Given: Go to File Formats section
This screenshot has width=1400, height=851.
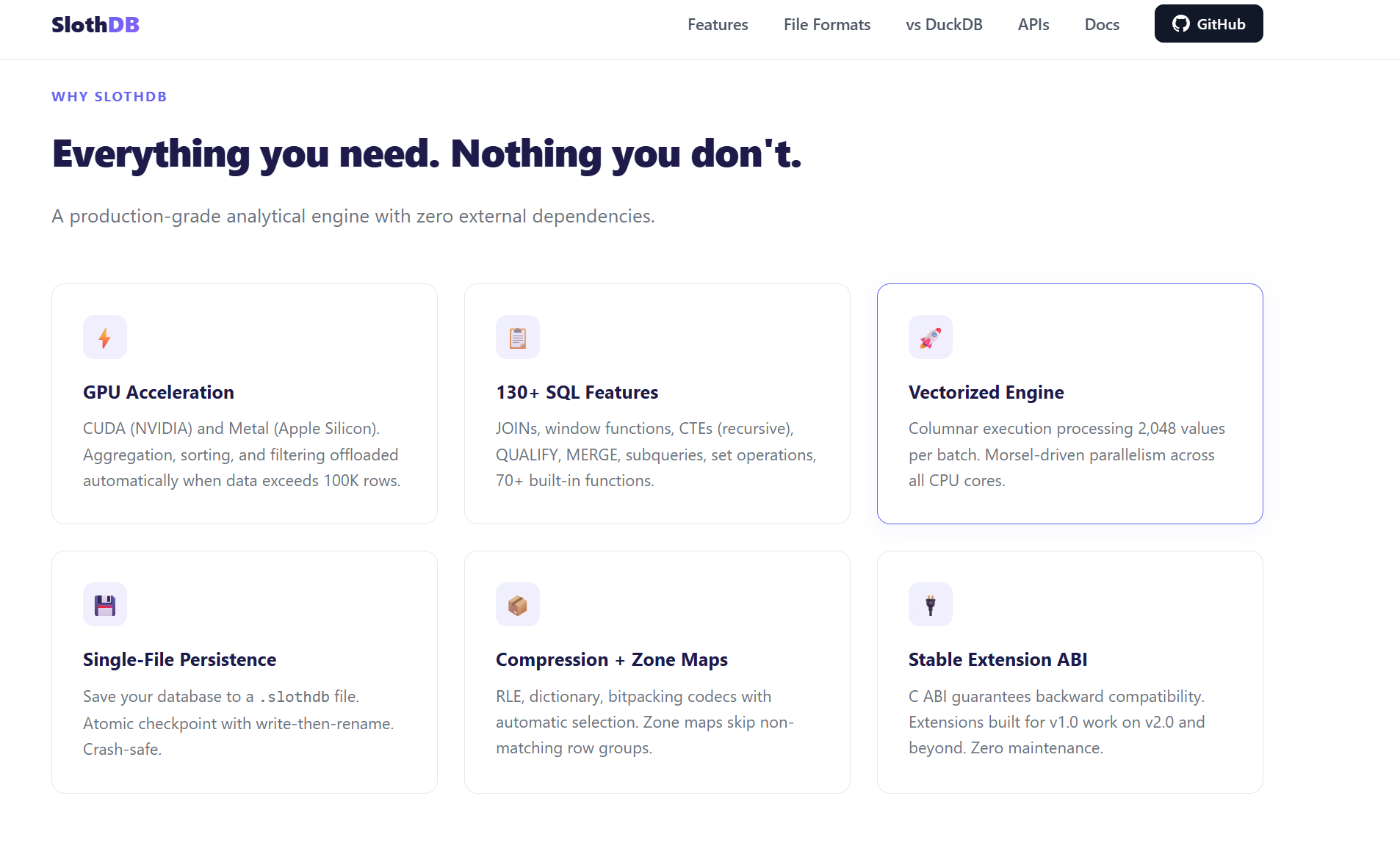Looking at the screenshot, I should coord(827,24).
